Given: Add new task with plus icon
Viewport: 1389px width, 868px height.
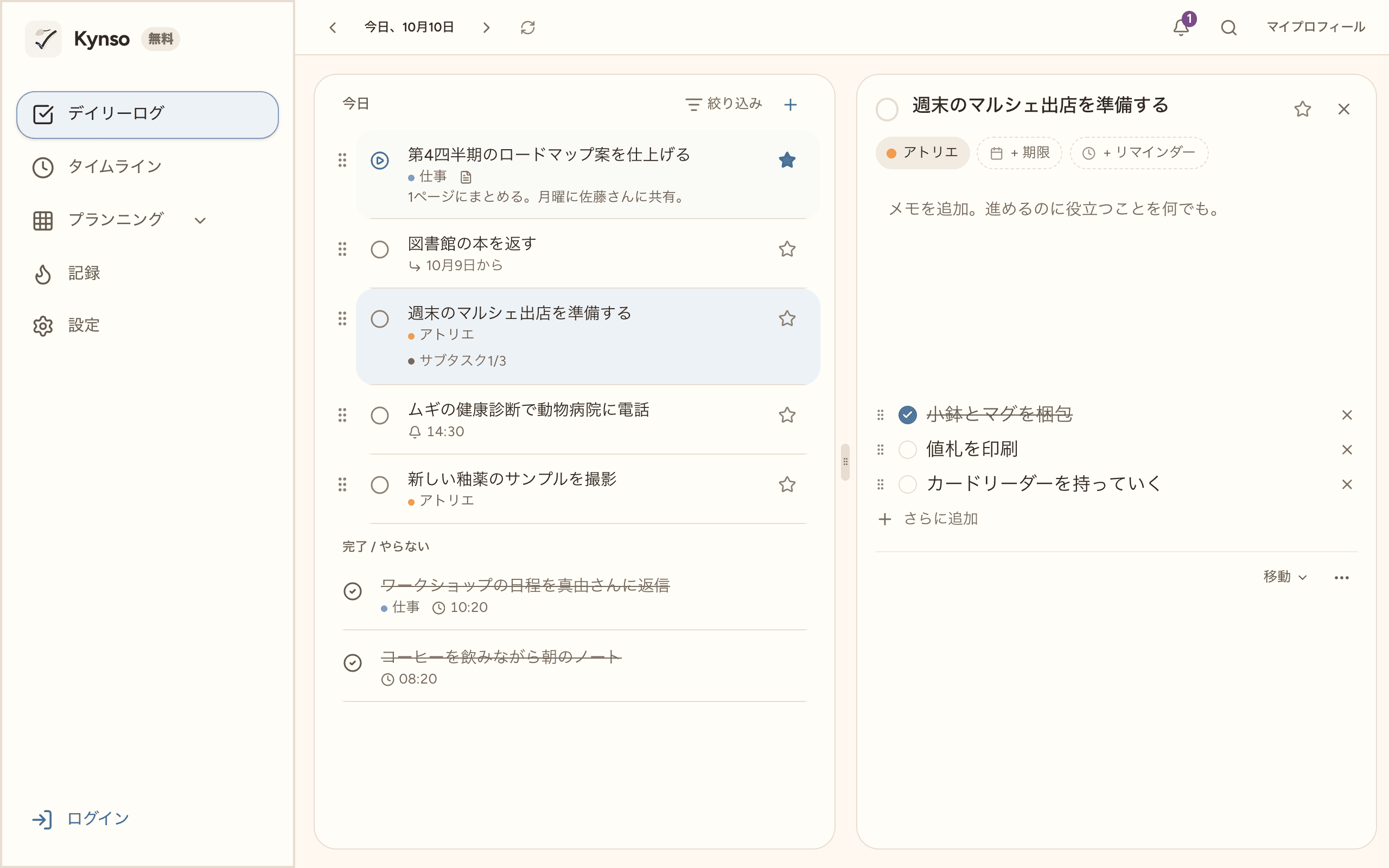Looking at the screenshot, I should coord(791,105).
